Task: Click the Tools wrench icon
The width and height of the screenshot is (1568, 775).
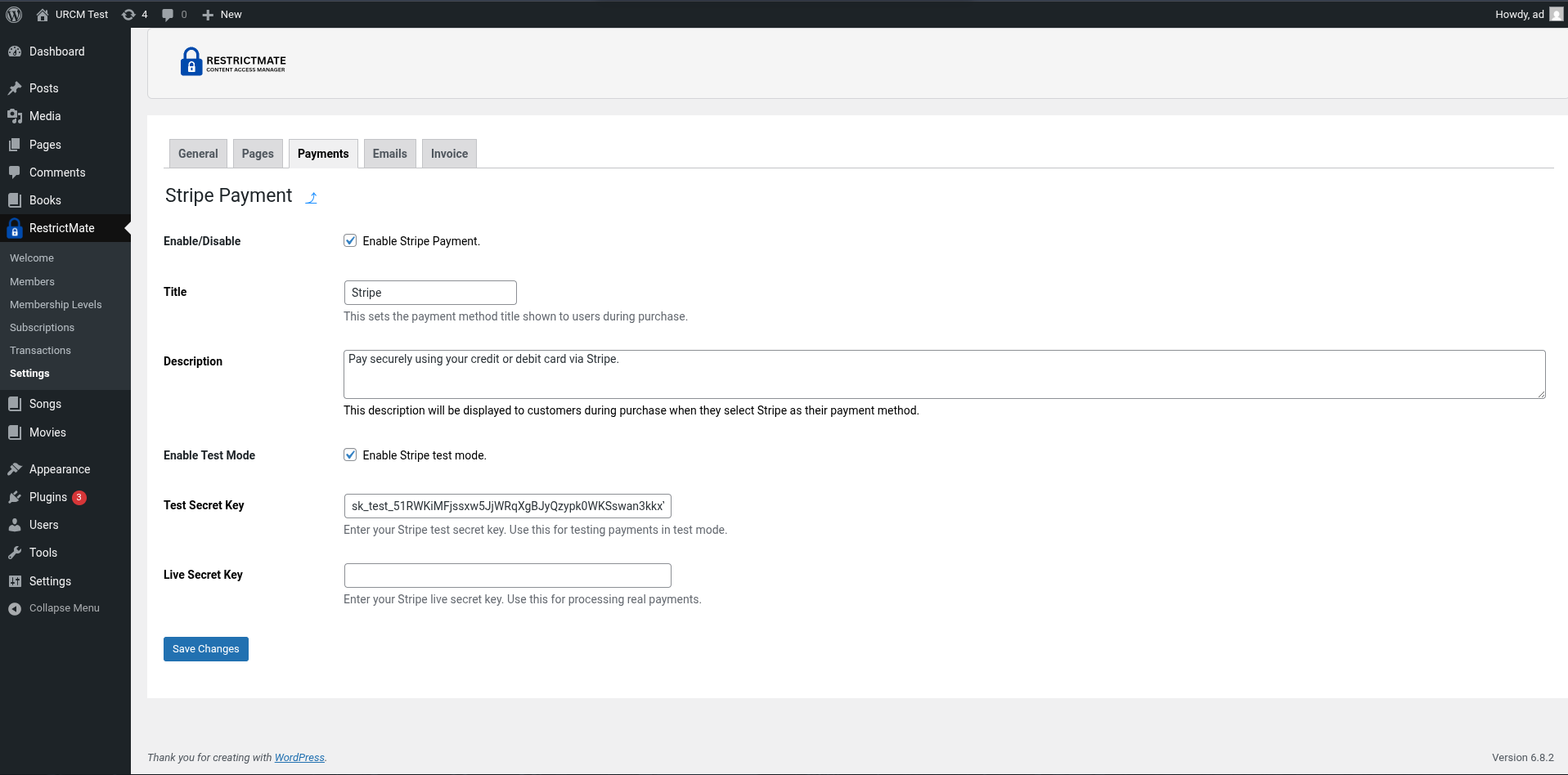Action: tap(15, 553)
